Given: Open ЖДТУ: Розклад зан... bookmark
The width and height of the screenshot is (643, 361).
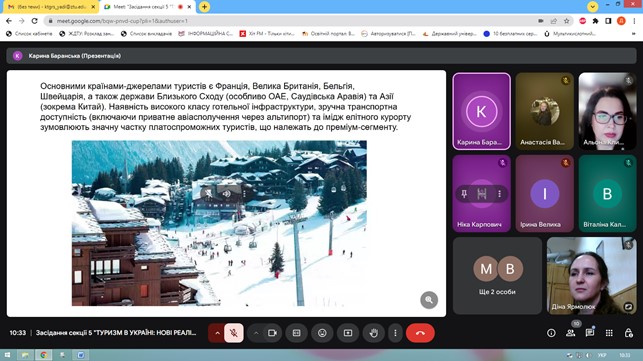Looking at the screenshot, I should coord(87,34).
